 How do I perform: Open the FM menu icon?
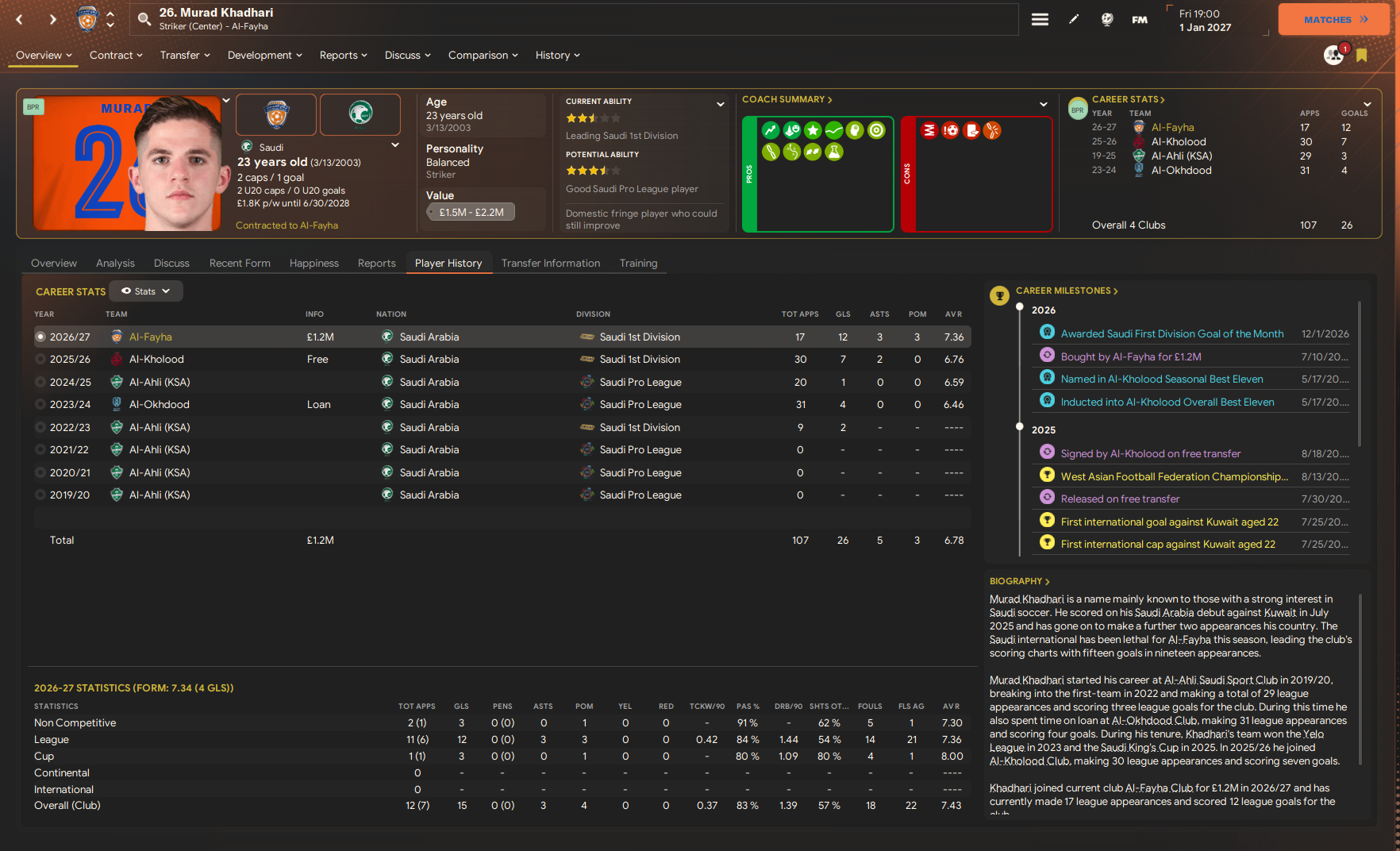(x=1140, y=19)
